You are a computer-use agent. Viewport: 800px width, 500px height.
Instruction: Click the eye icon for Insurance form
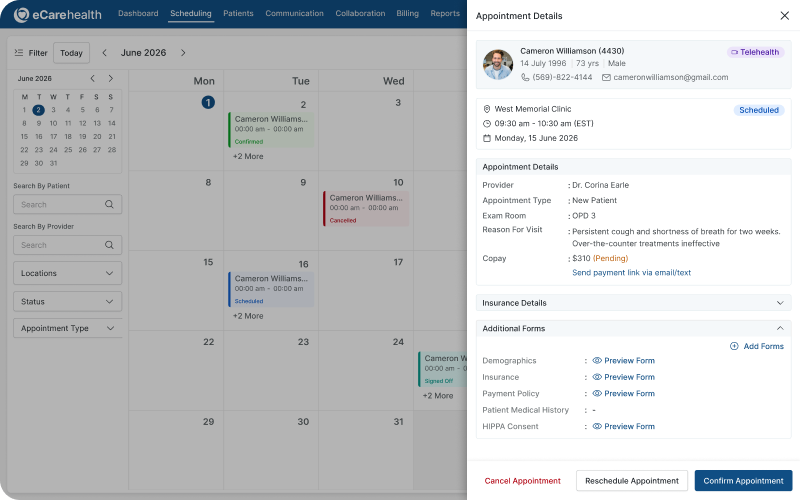pos(597,377)
